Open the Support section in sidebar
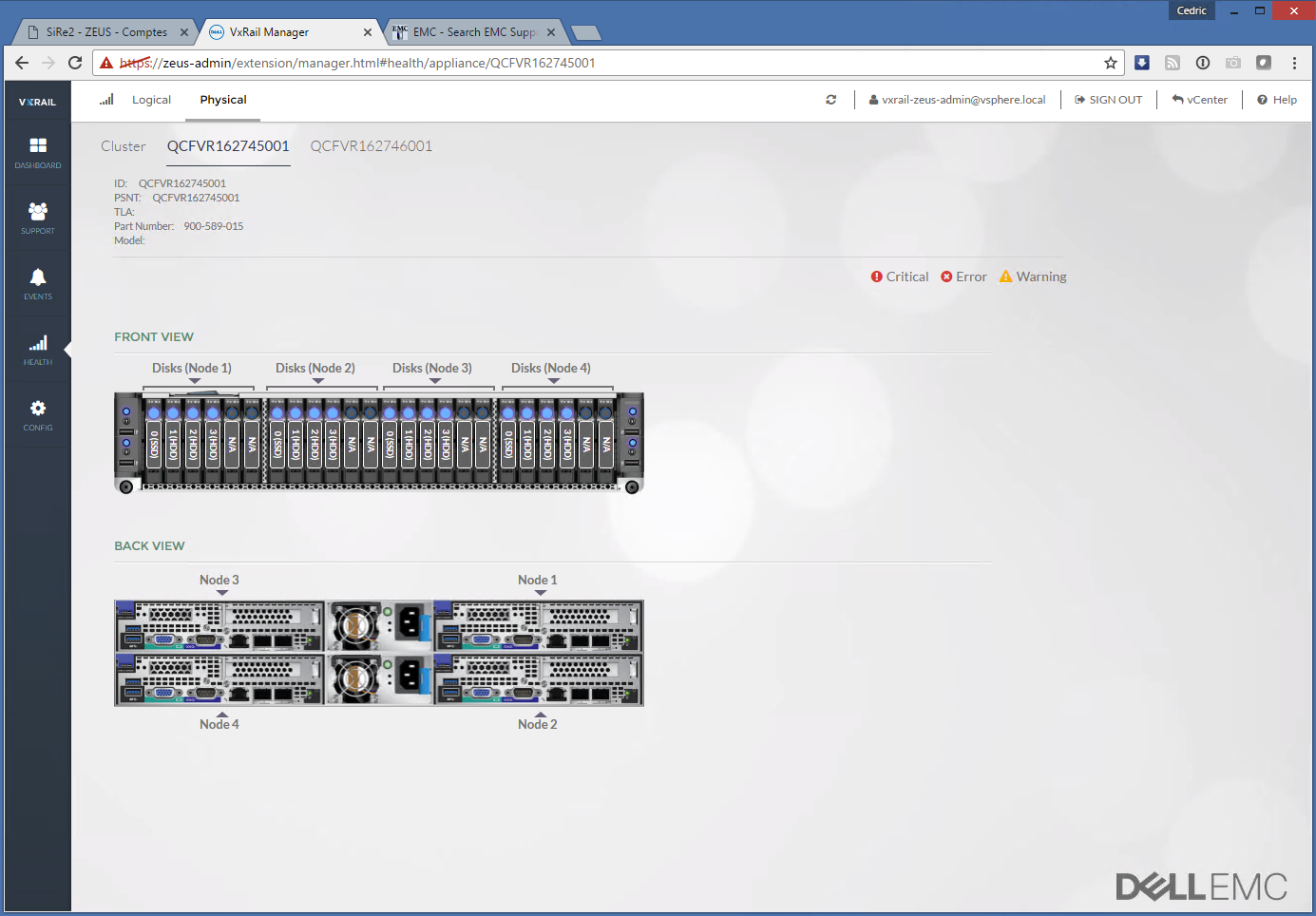1316x916 pixels. 38,212
